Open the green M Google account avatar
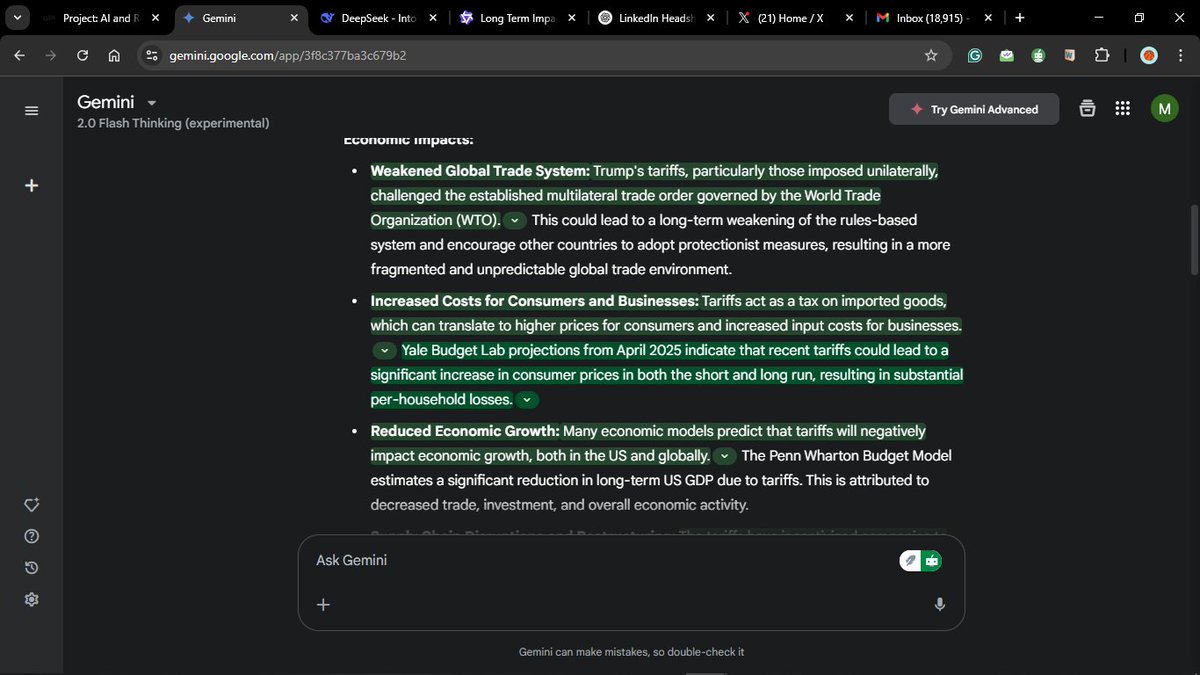The width and height of the screenshot is (1200, 675). click(x=1164, y=109)
